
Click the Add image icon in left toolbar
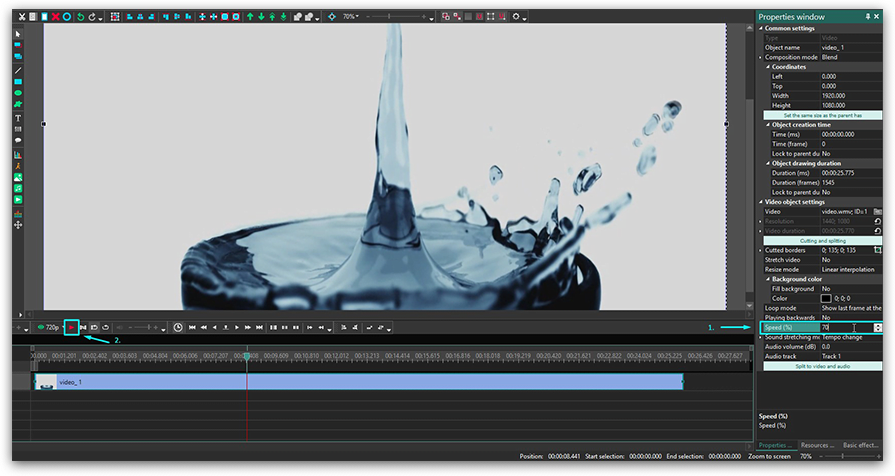coord(18,178)
